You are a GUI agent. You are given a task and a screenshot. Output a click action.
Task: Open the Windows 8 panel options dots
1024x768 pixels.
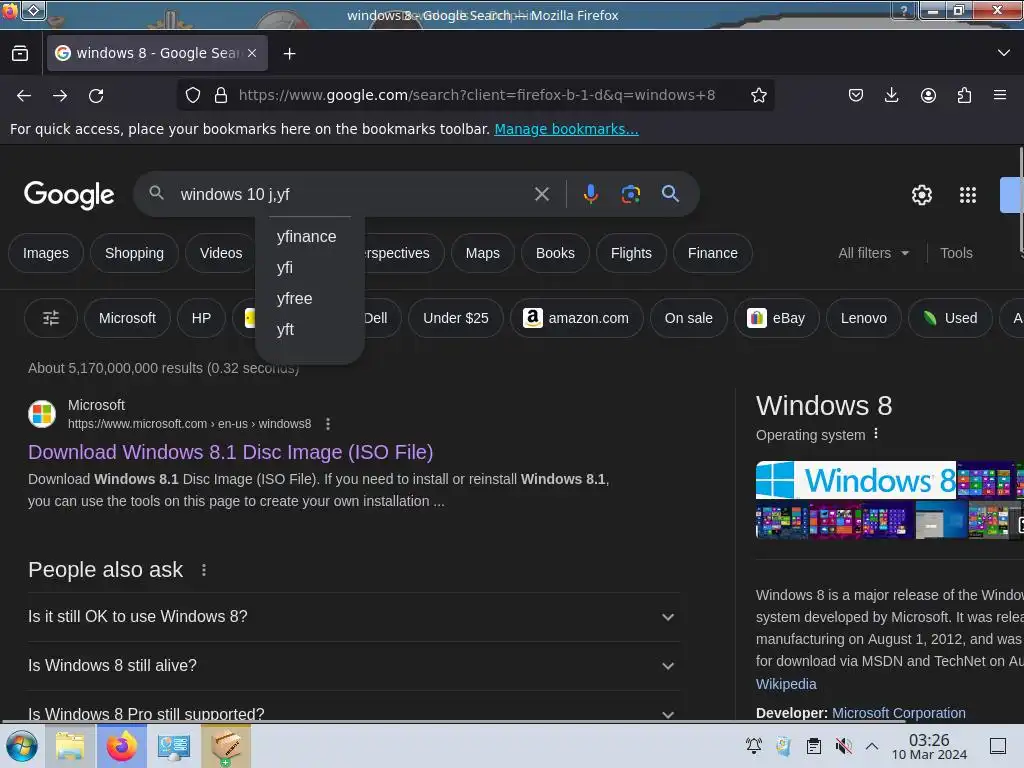876,434
